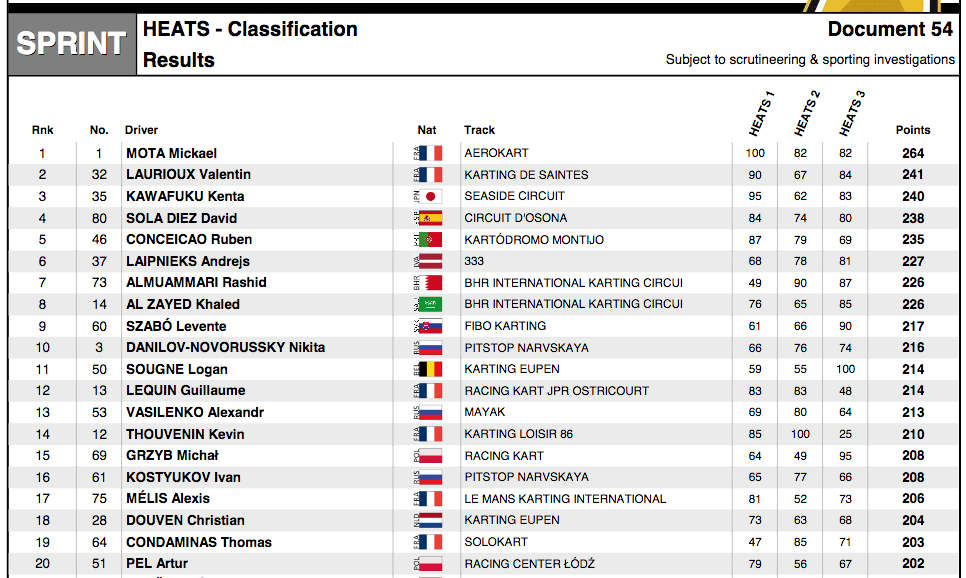Viewport: 966px width, 578px height.
Task: Select the HEATS 1 column header
Action: 761,114
